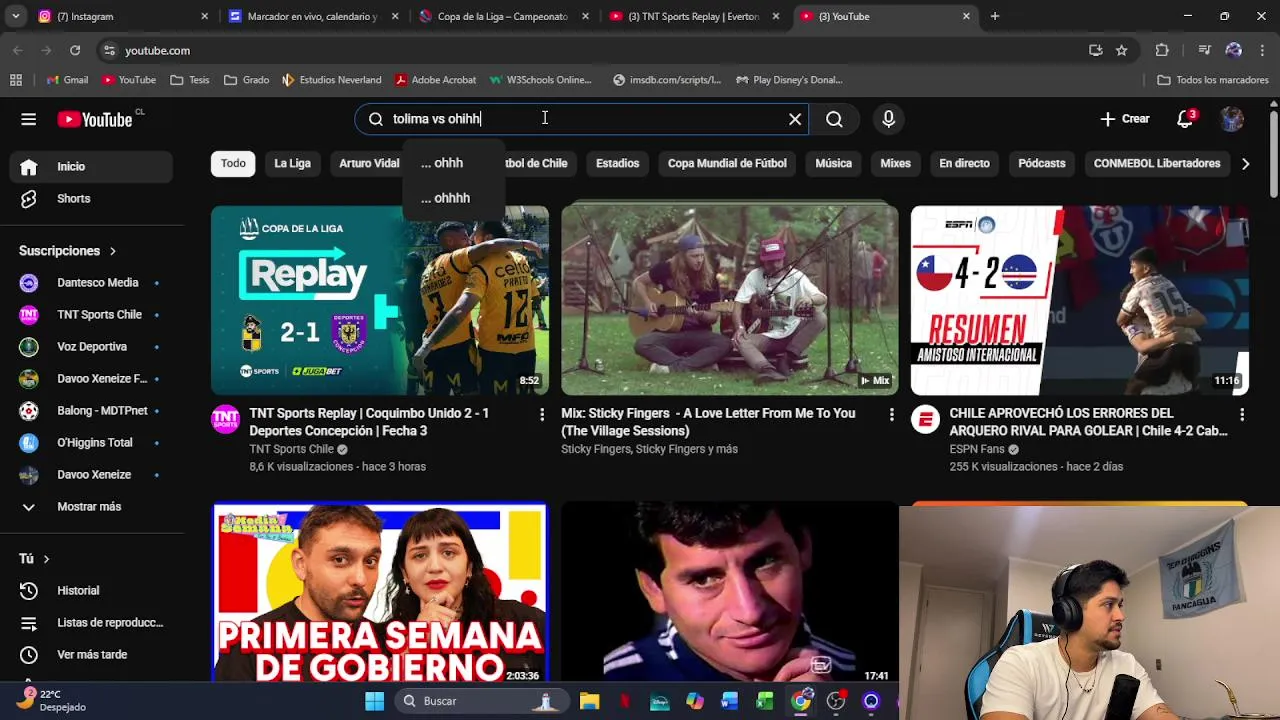The image size is (1280, 720).
Task: Select CONMEBOL Libertadores filter chip
Action: (x=1156, y=163)
